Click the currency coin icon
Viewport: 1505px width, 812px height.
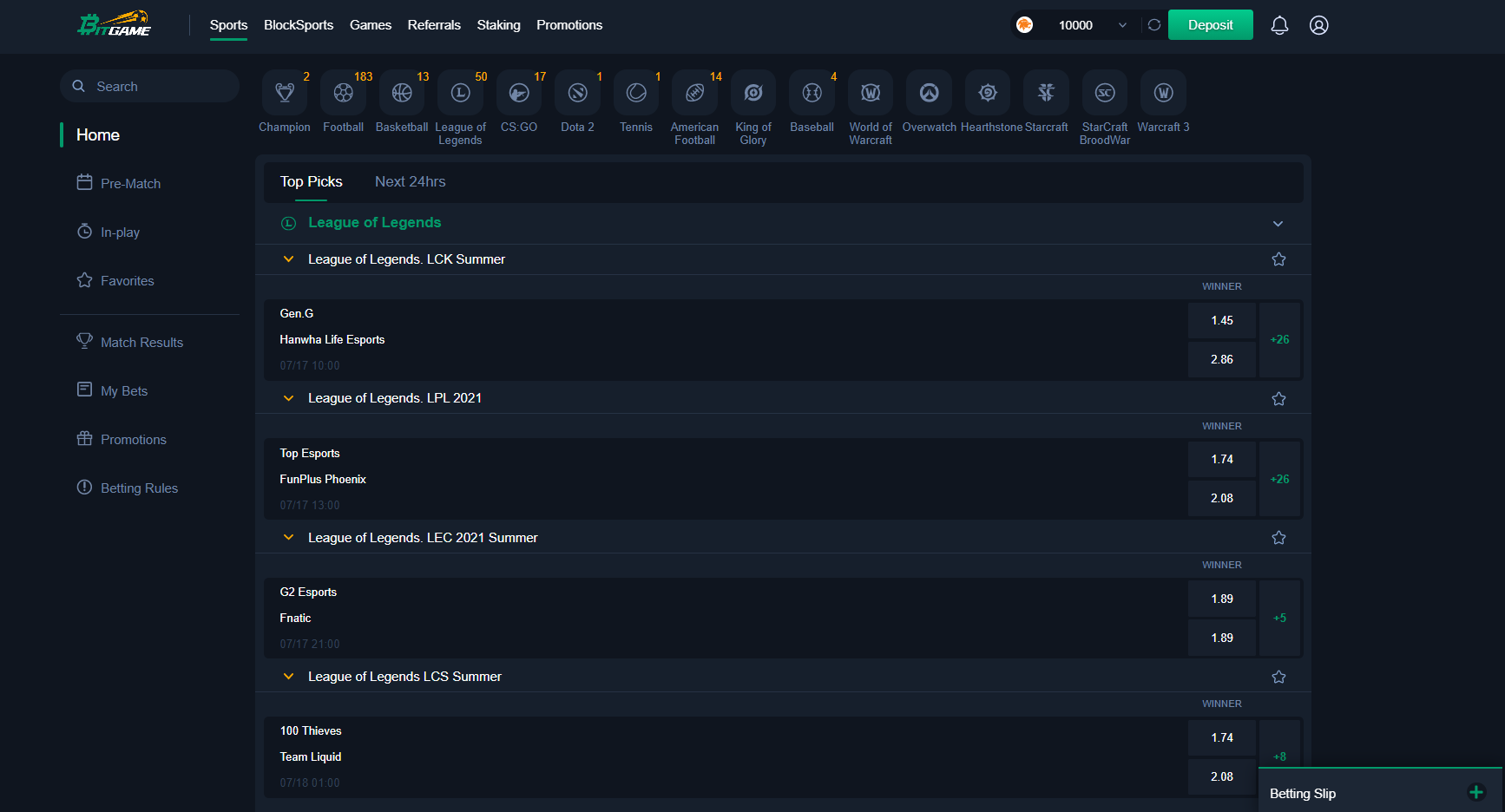click(x=1025, y=25)
